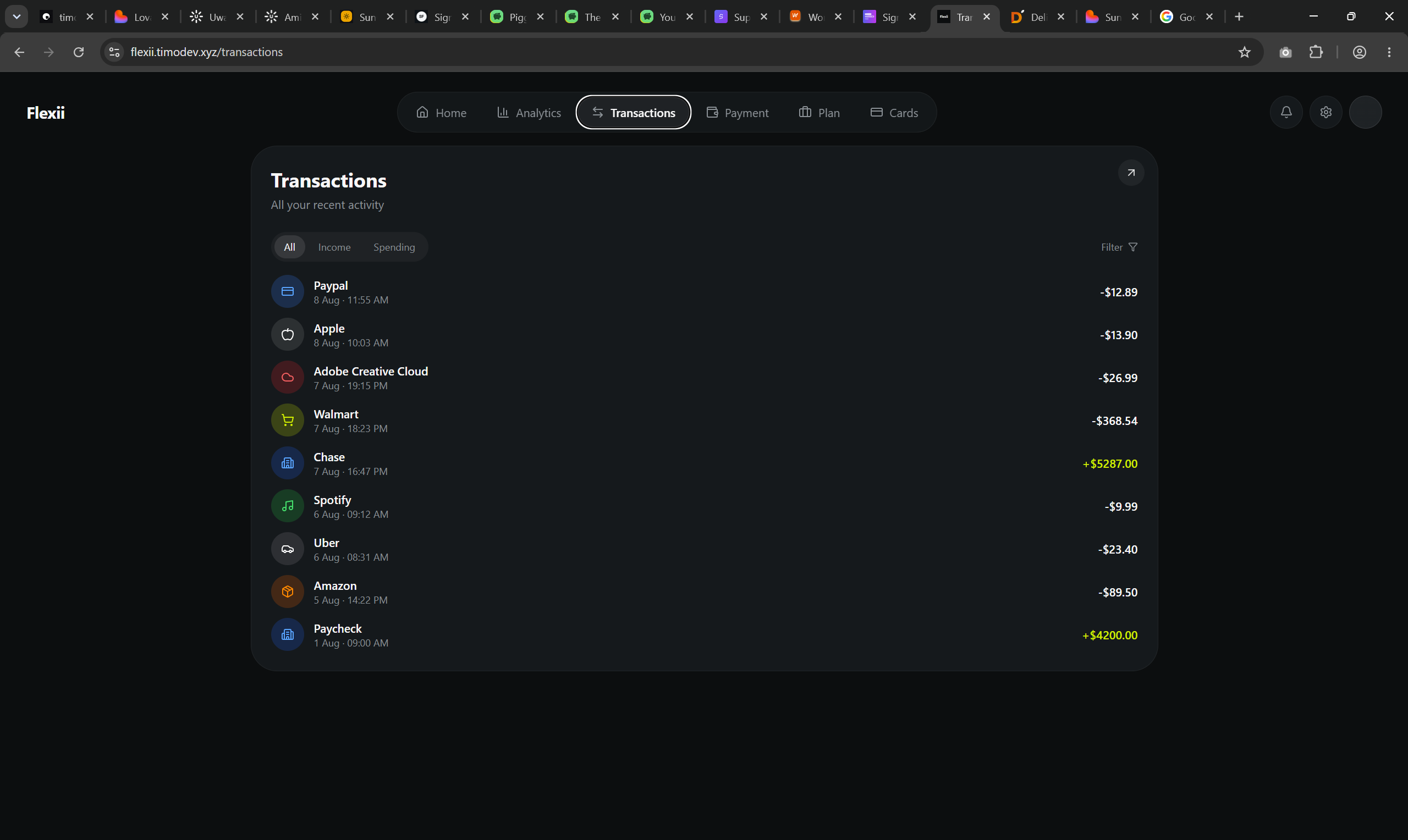The height and width of the screenshot is (840, 1408).
Task: Click the Paycheck bank icon
Action: [288, 635]
